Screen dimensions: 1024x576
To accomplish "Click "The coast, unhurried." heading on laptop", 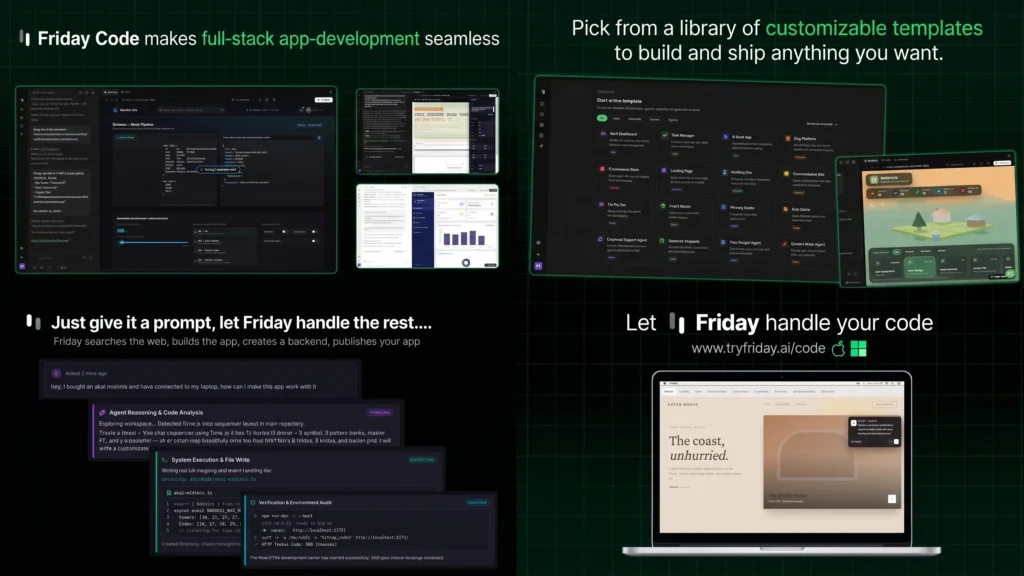I will [x=698, y=448].
